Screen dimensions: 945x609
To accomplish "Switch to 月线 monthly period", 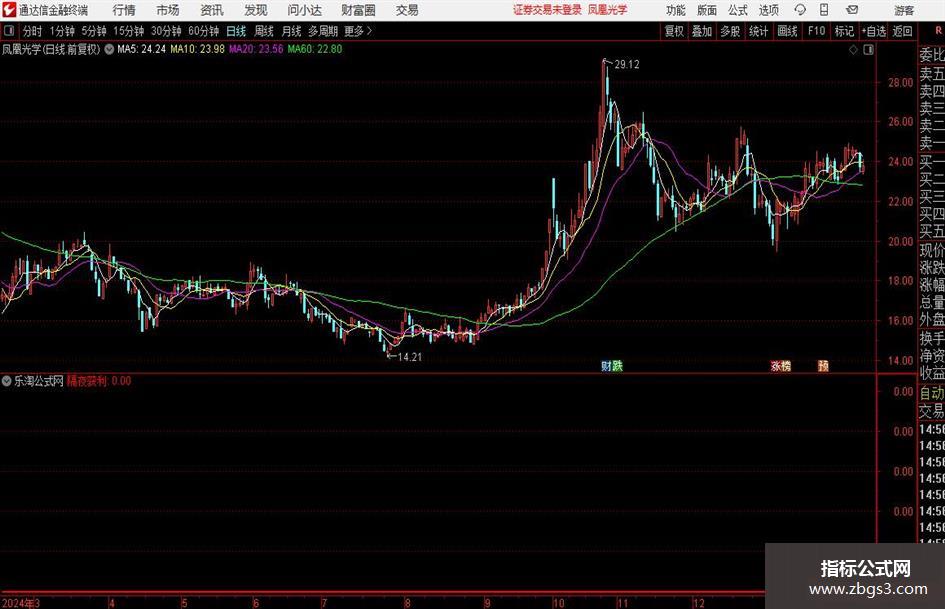I will click(291, 31).
